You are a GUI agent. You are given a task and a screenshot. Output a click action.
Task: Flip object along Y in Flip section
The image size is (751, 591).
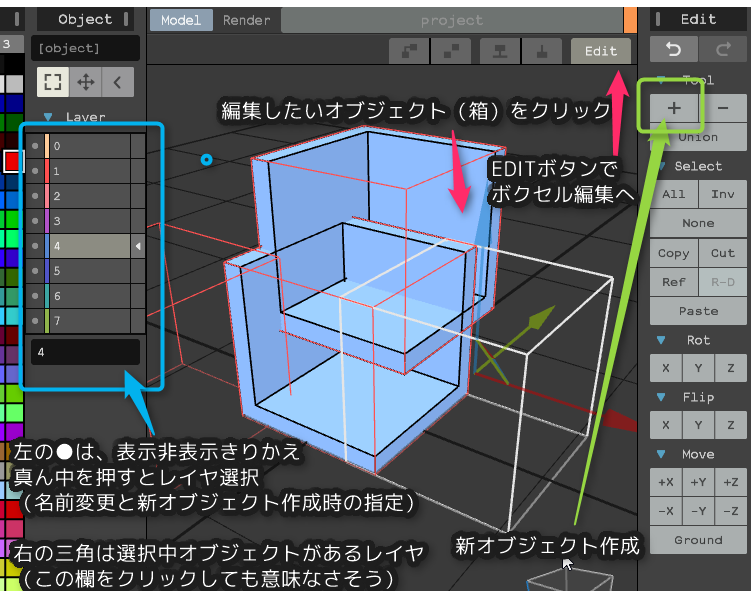tap(698, 425)
